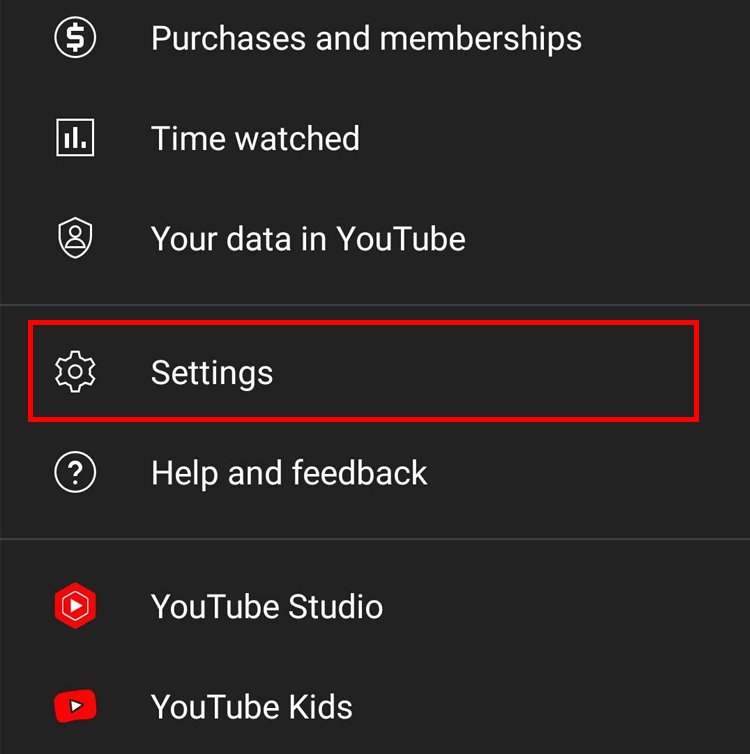Open Your data in YouTube

(x=308, y=239)
